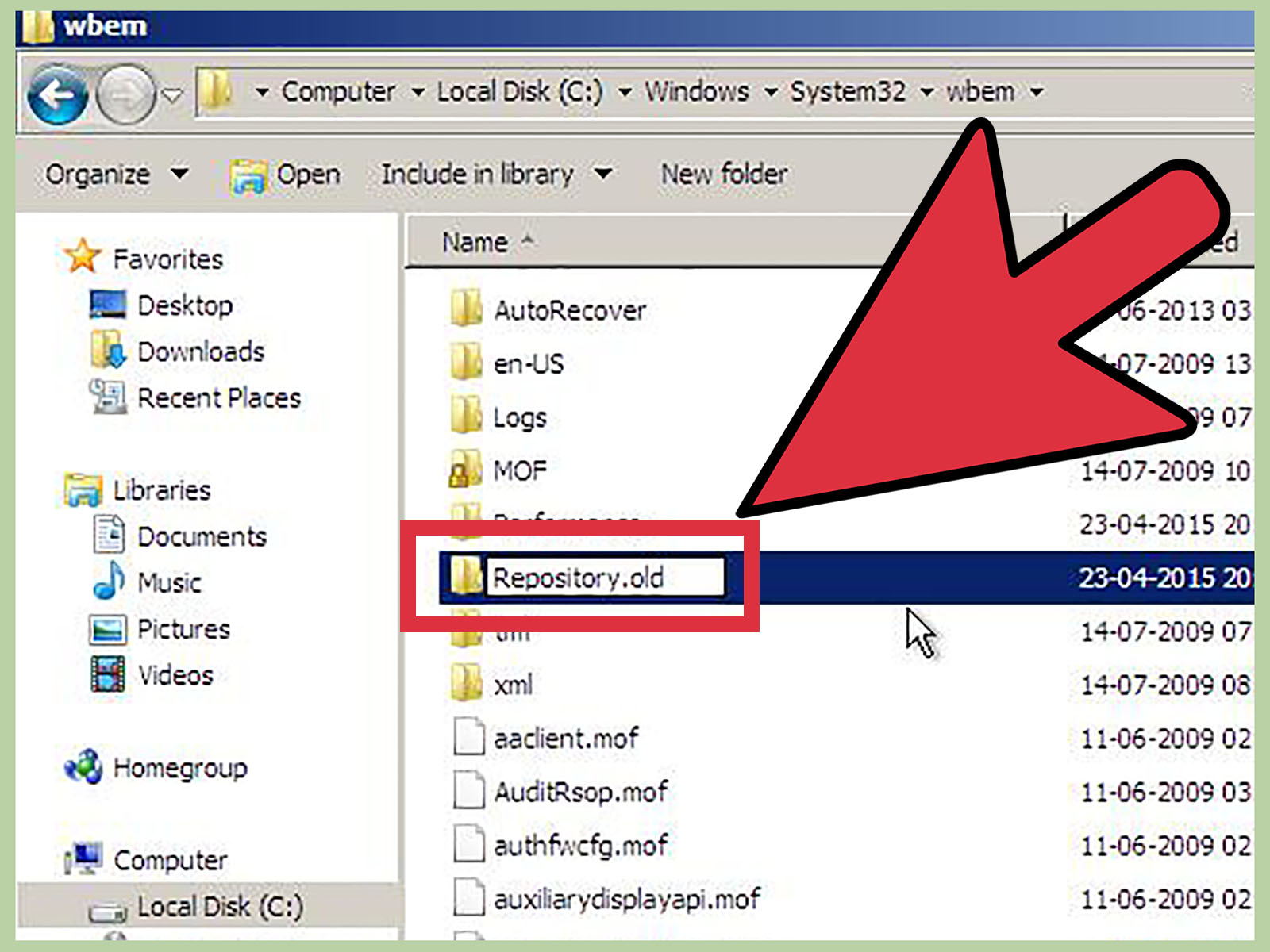Select Favorites star in navigation pane

pos(83,256)
